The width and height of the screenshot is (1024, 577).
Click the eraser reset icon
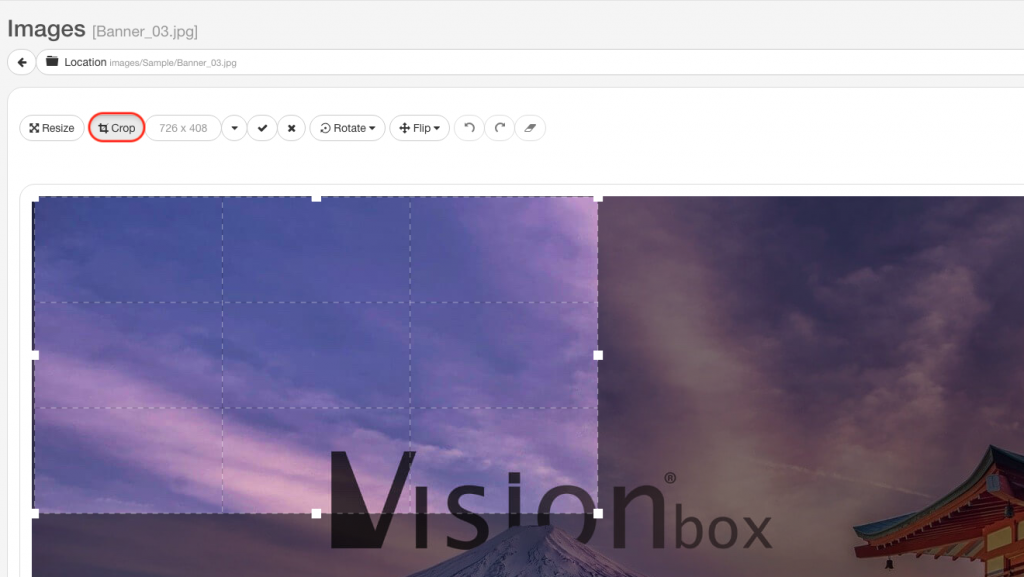tap(530, 128)
